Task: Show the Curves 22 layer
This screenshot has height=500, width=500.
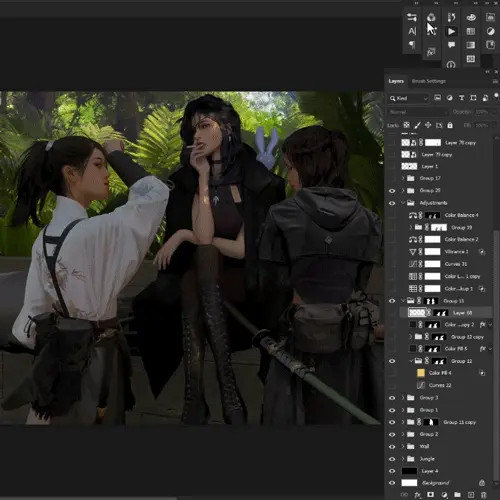Action: tap(392, 385)
